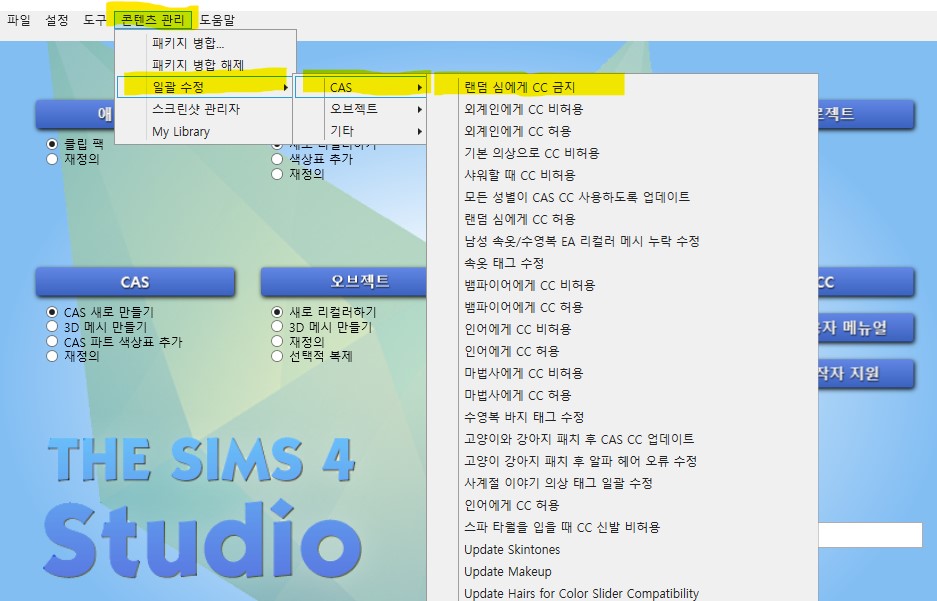Open My Library menu entry

205,131
